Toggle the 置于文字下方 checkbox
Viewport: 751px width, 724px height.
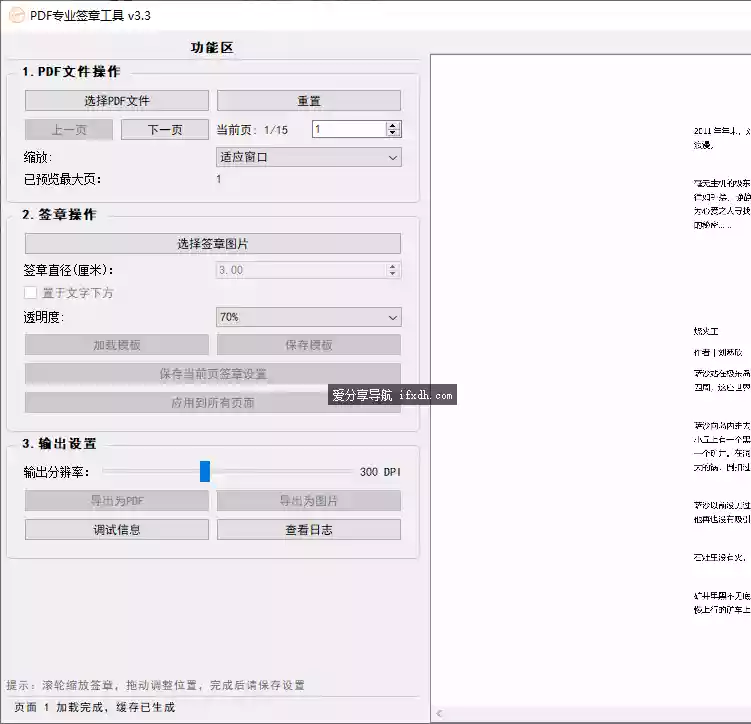click(x=31, y=293)
